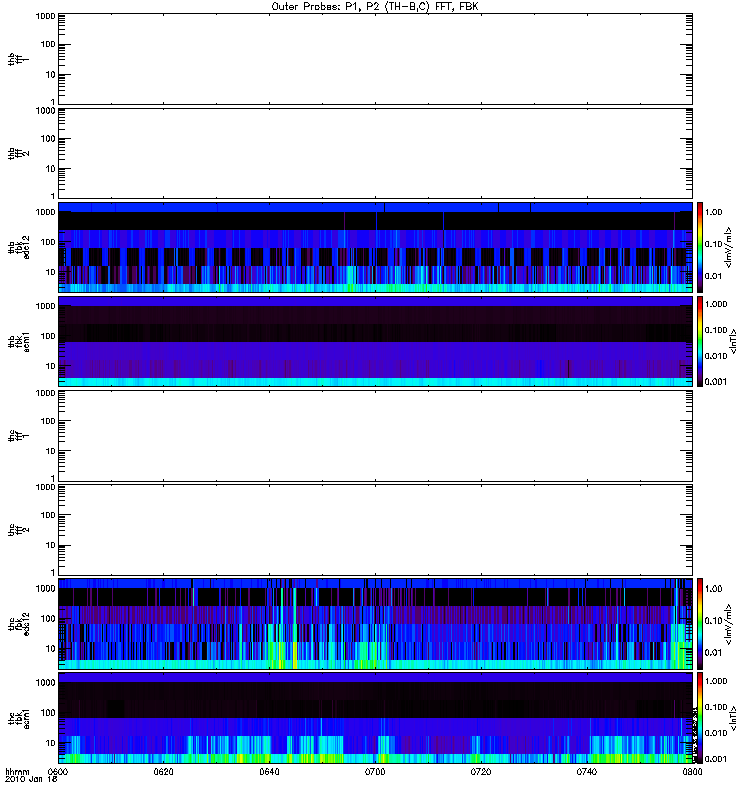Click the '0.001' value on thb scm1 colorbar
The width and height of the screenshot is (750, 800).
(x=716, y=382)
